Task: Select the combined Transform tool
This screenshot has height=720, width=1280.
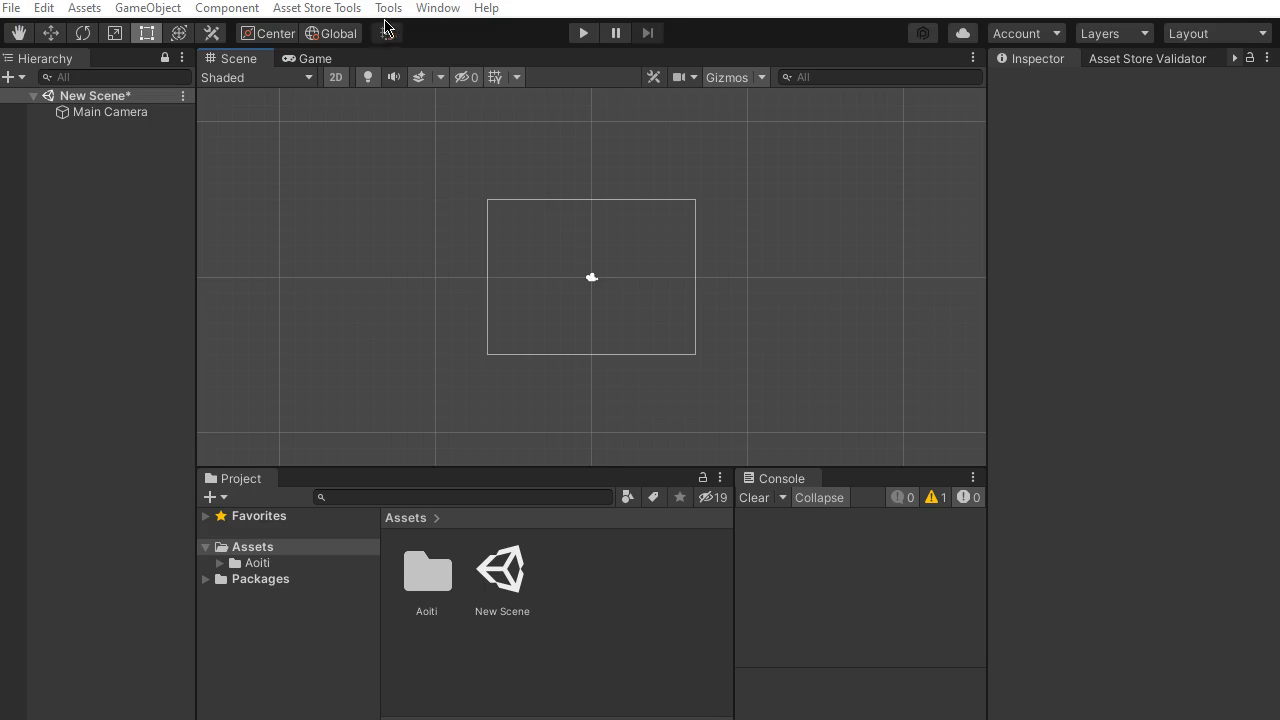Action: point(178,33)
